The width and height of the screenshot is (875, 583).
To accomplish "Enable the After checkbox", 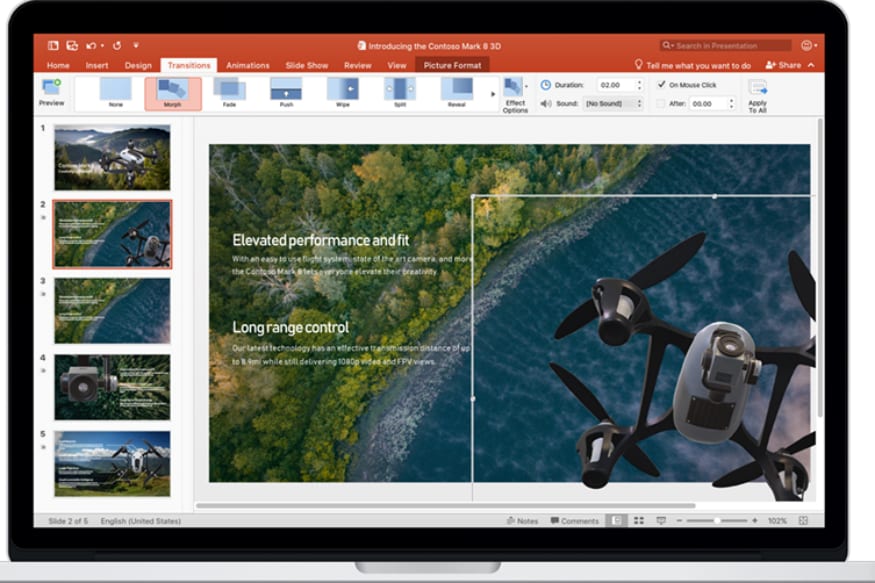I will pos(661,104).
